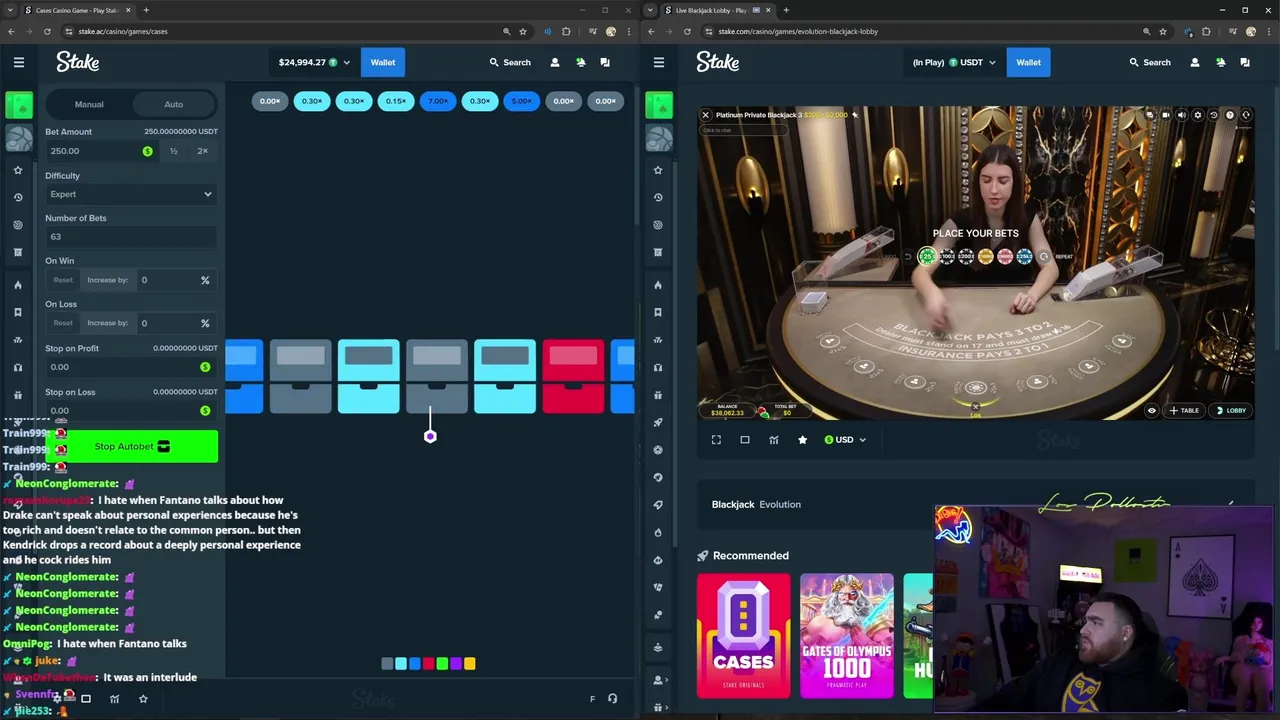Select Reset option under On Win
The width and height of the screenshot is (1280, 720).
(x=63, y=280)
